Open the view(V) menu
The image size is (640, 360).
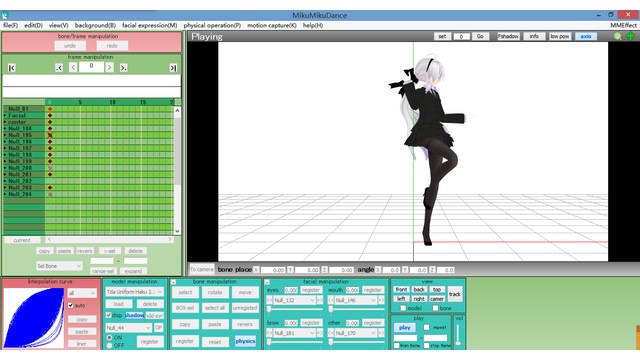(58, 25)
